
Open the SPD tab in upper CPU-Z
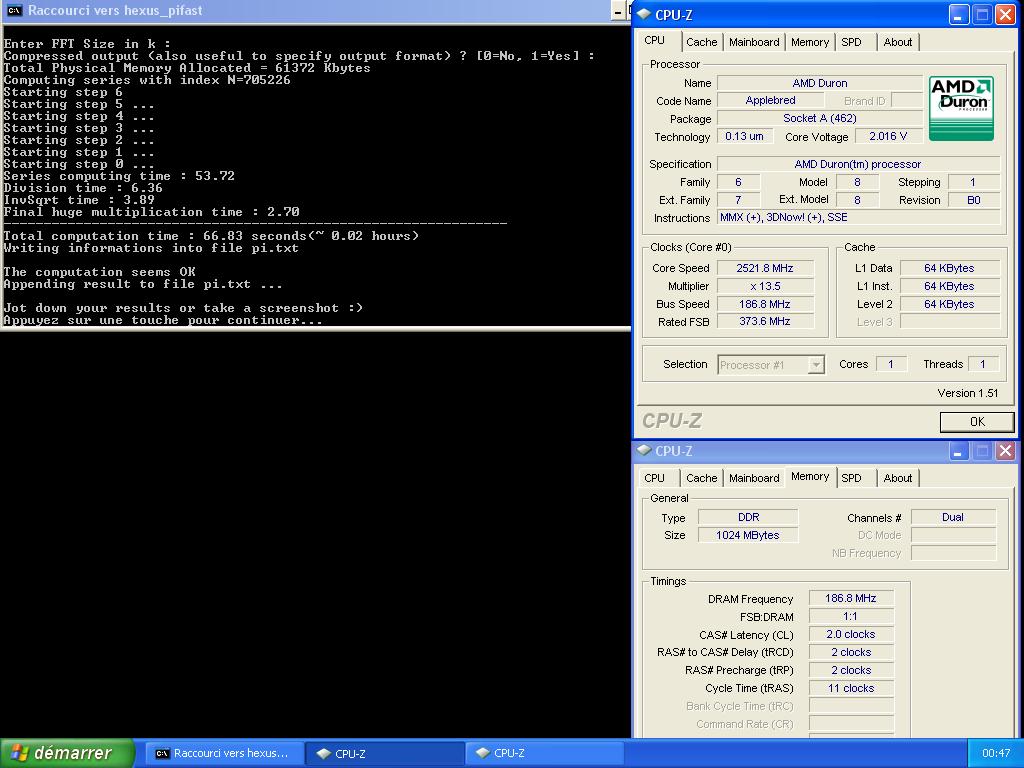point(851,42)
